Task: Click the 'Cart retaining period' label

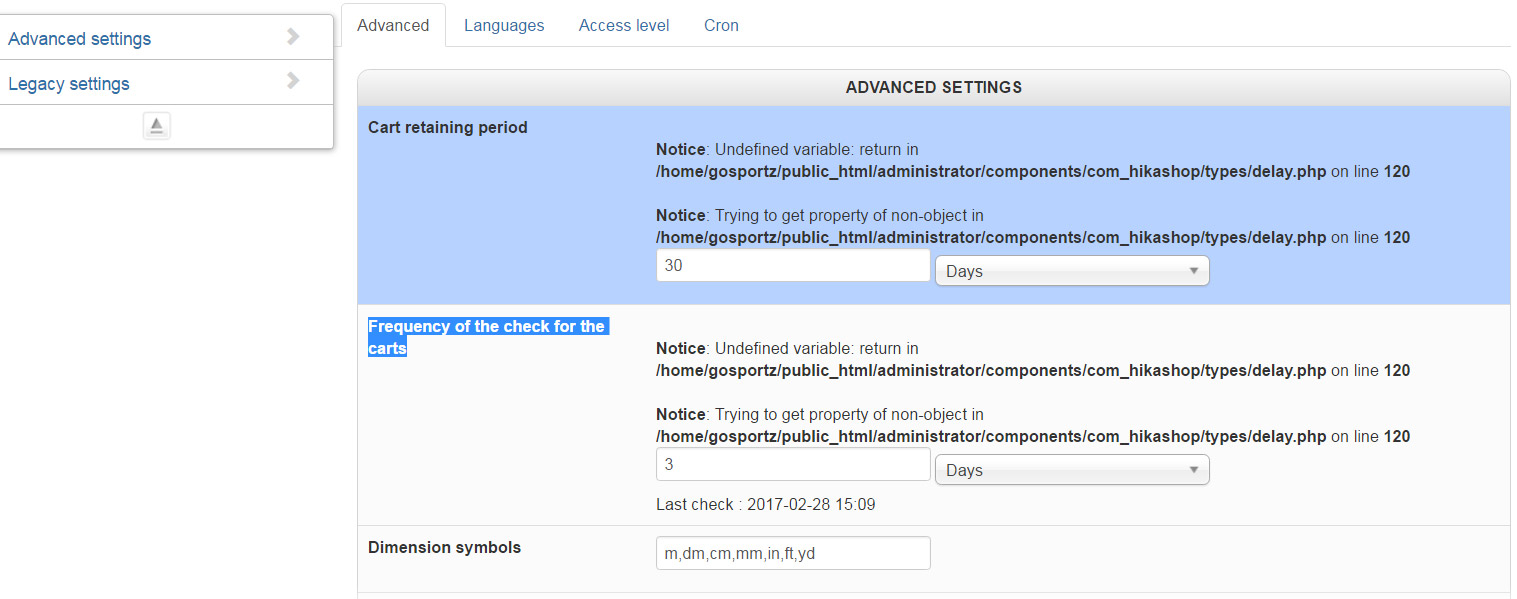Action: pos(447,127)
